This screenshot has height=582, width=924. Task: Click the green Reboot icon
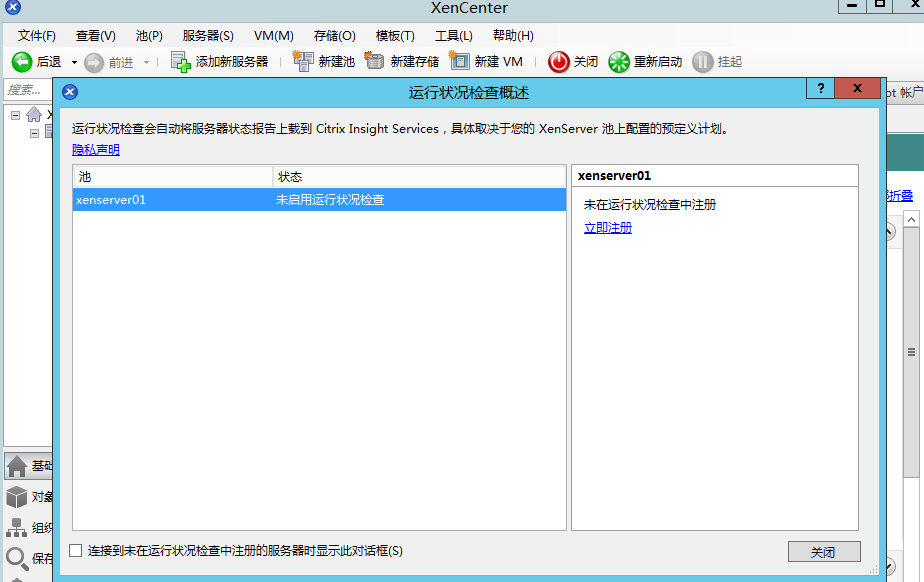point(619,62)
